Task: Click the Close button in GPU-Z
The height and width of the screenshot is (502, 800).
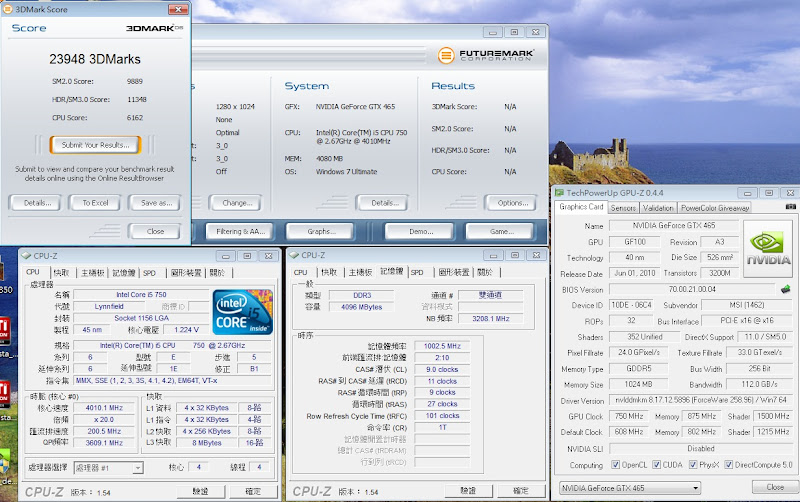Action: 775,487
